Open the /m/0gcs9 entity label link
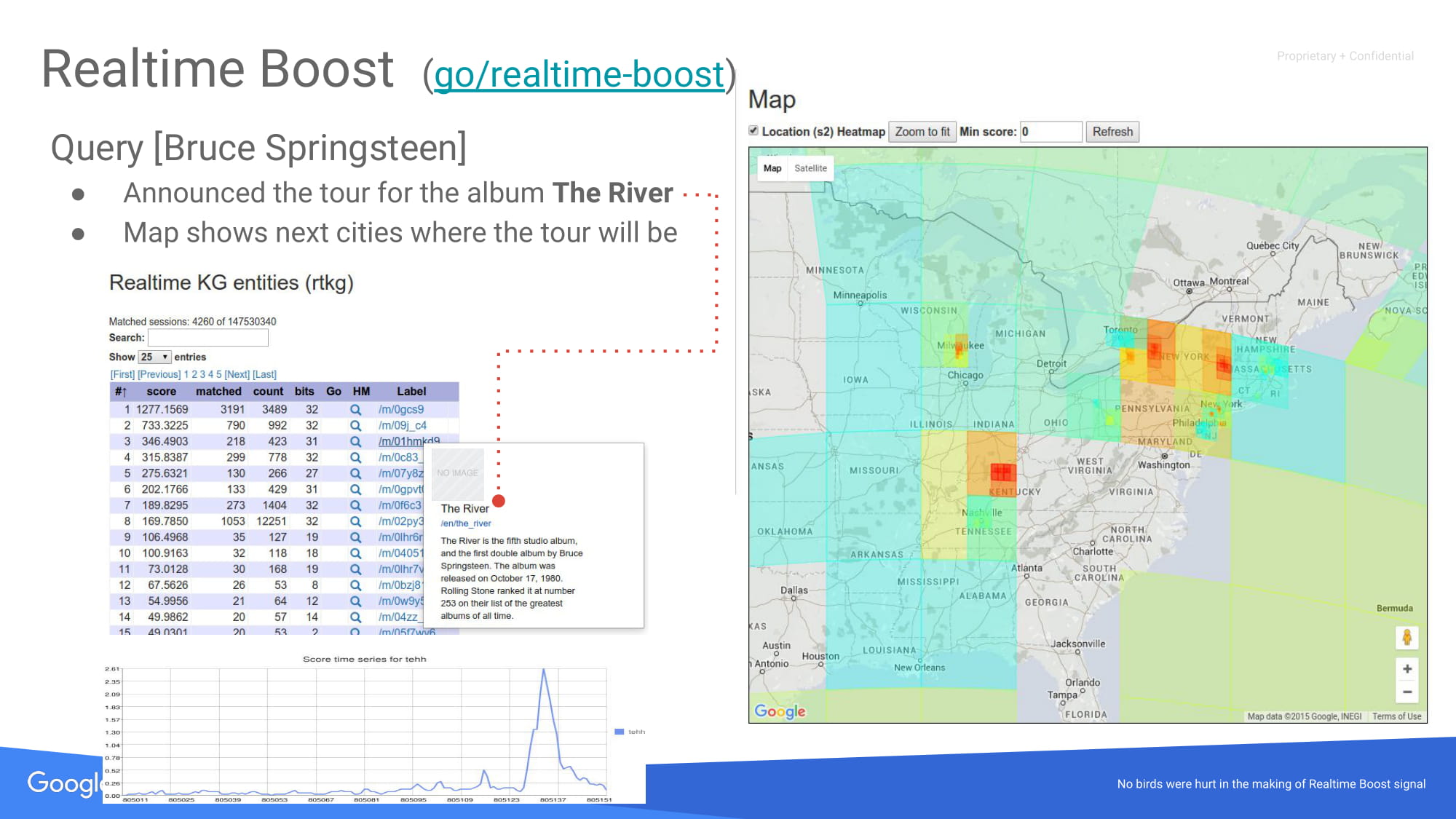1456x819 pixels. tap(400, 410)
